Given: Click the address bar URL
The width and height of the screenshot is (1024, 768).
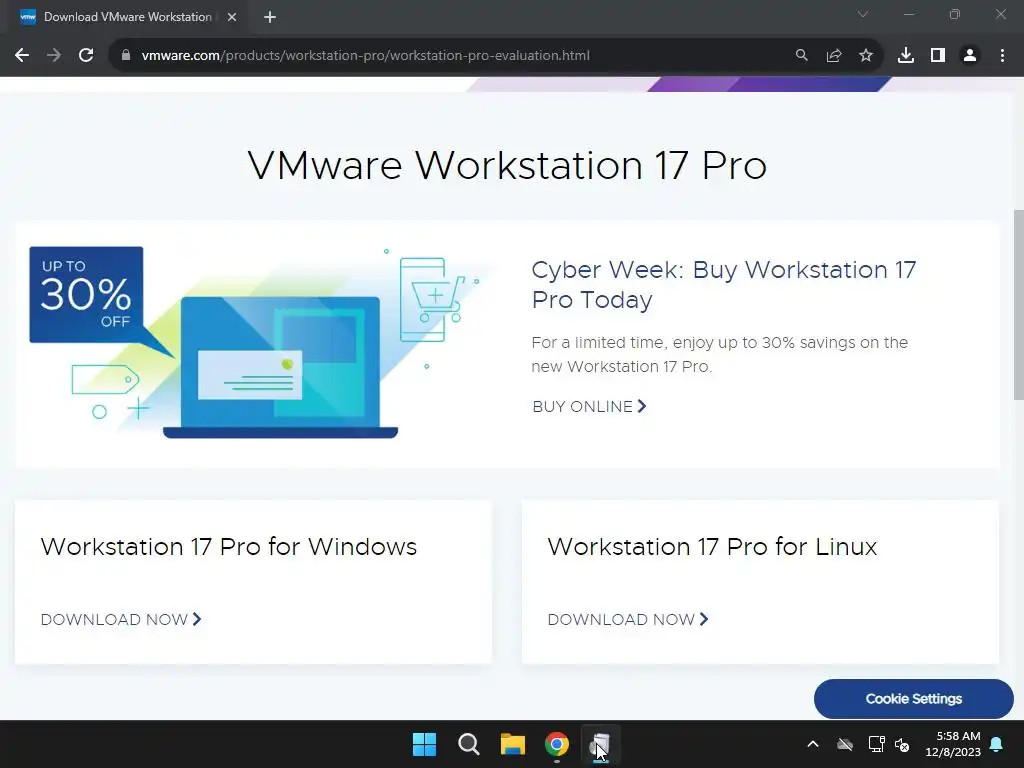Looking at the screenshot, I should [366, 56].
